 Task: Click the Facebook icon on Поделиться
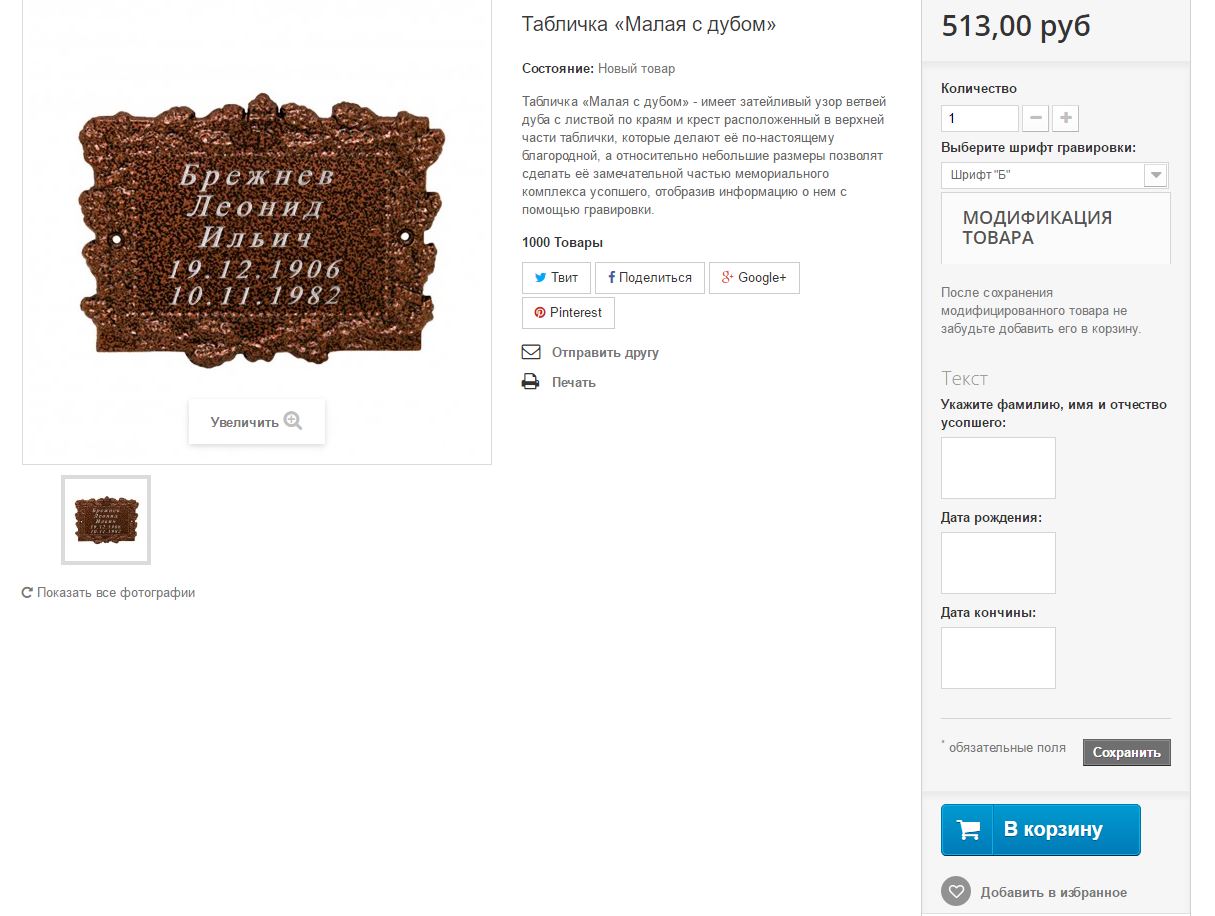[611, 278]
